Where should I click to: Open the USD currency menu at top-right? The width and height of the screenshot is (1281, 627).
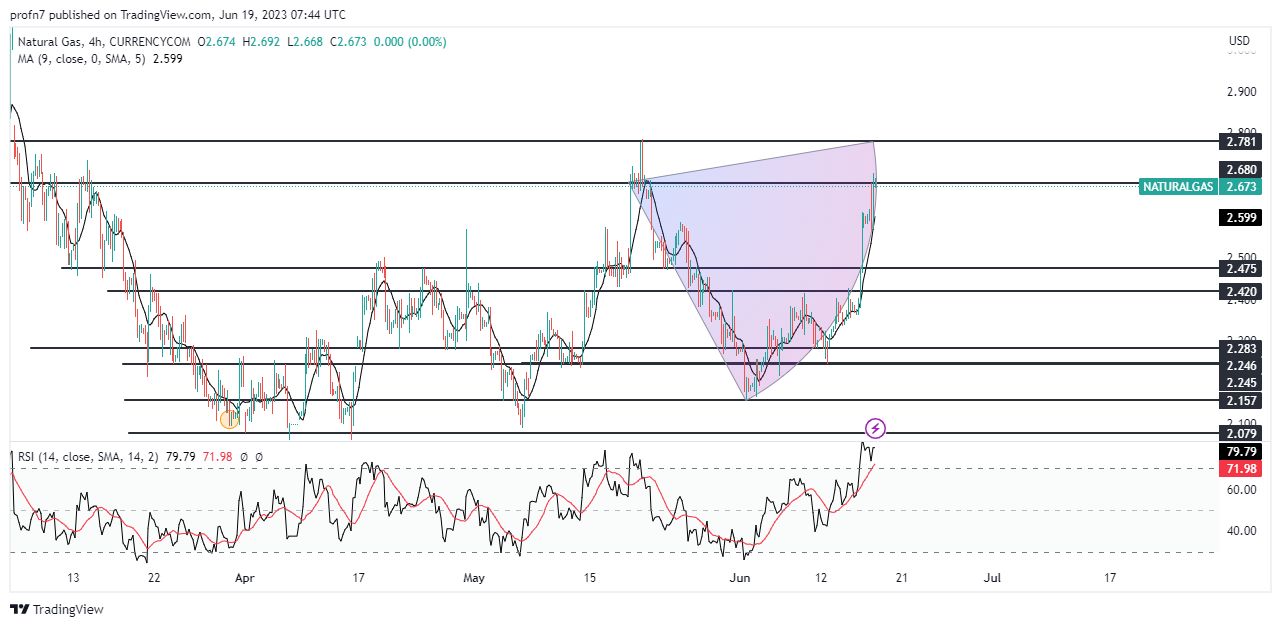(x=1237, y=41)
